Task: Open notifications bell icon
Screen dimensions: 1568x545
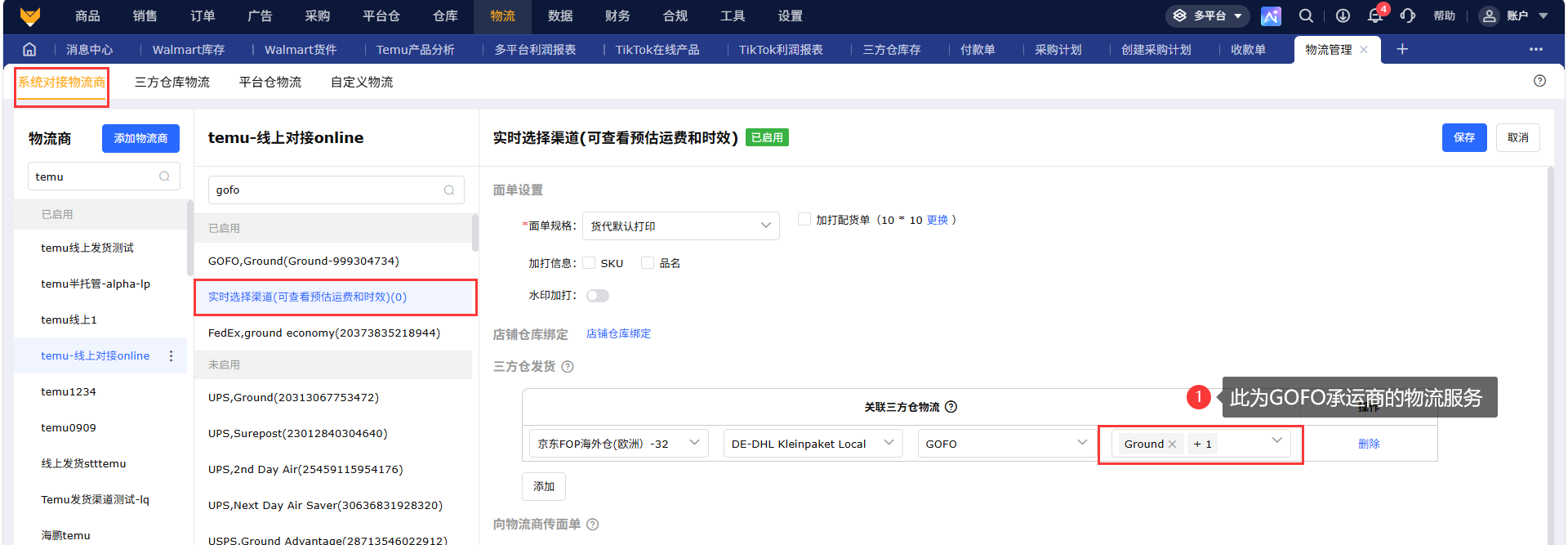Action: pos(1375,16)
